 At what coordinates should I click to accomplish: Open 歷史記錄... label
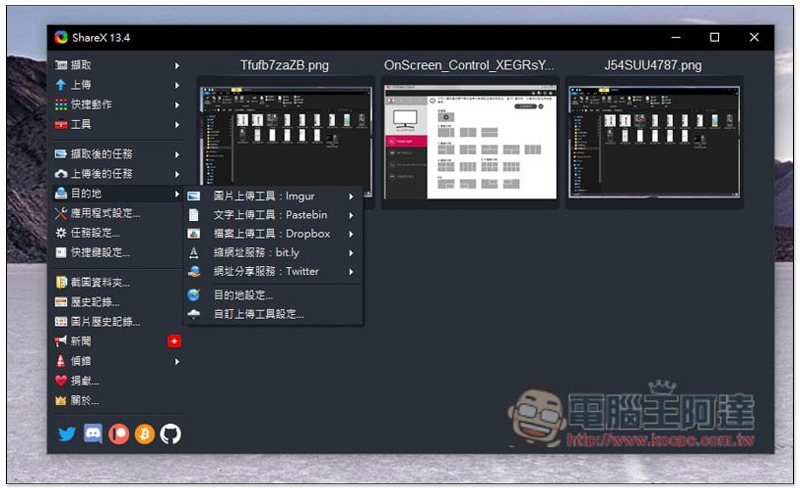click(95, 302)
